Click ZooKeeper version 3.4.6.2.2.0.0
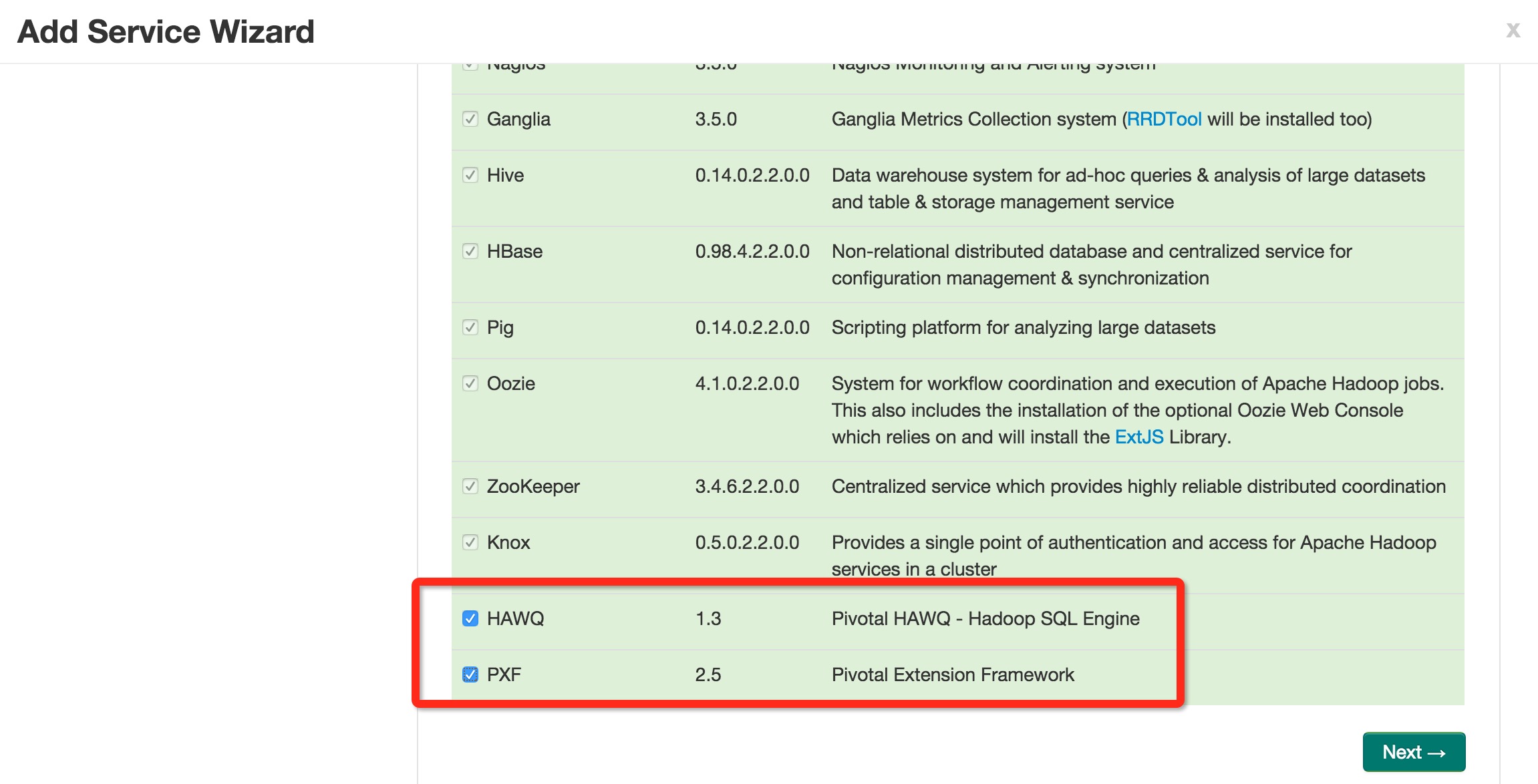The width and height of the screenshot is (1538, 784). click(x=747, y=486)
